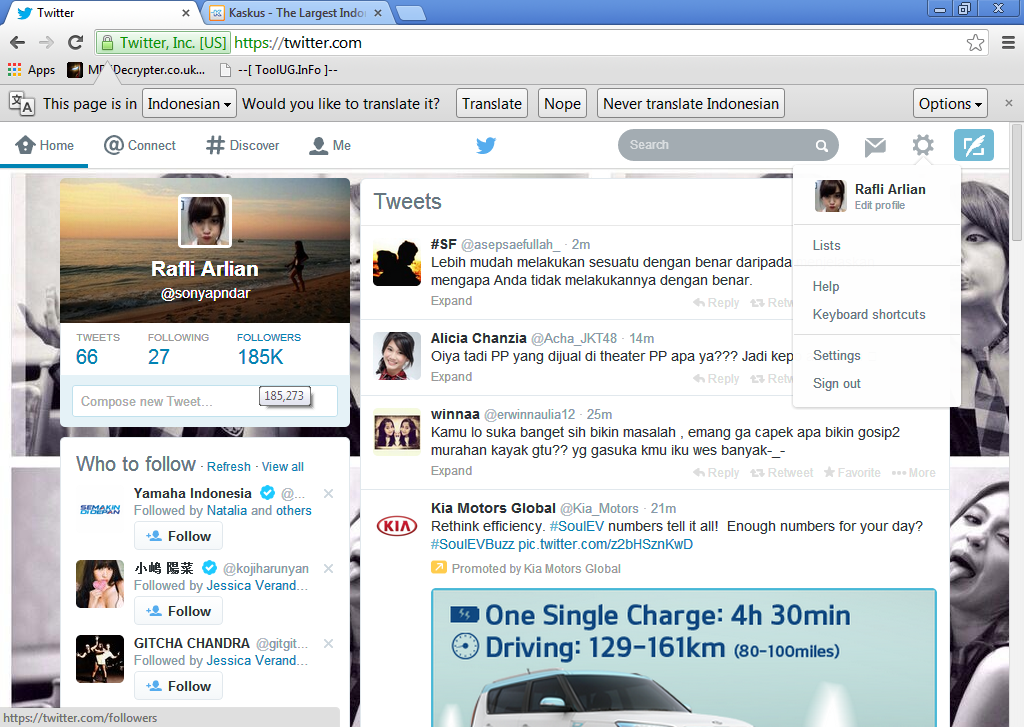Click the green SSL lock identity badge

tap(163, 42)
